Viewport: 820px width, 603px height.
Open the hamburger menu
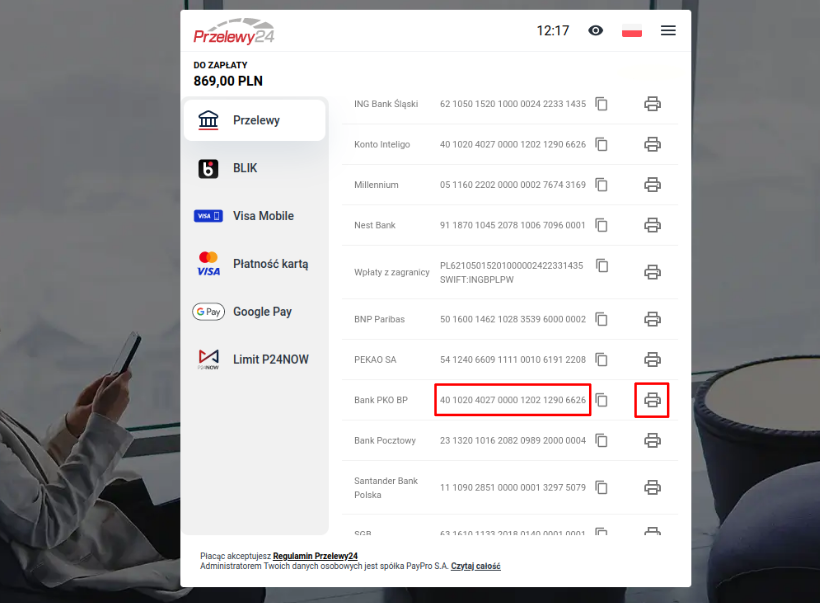668,30
